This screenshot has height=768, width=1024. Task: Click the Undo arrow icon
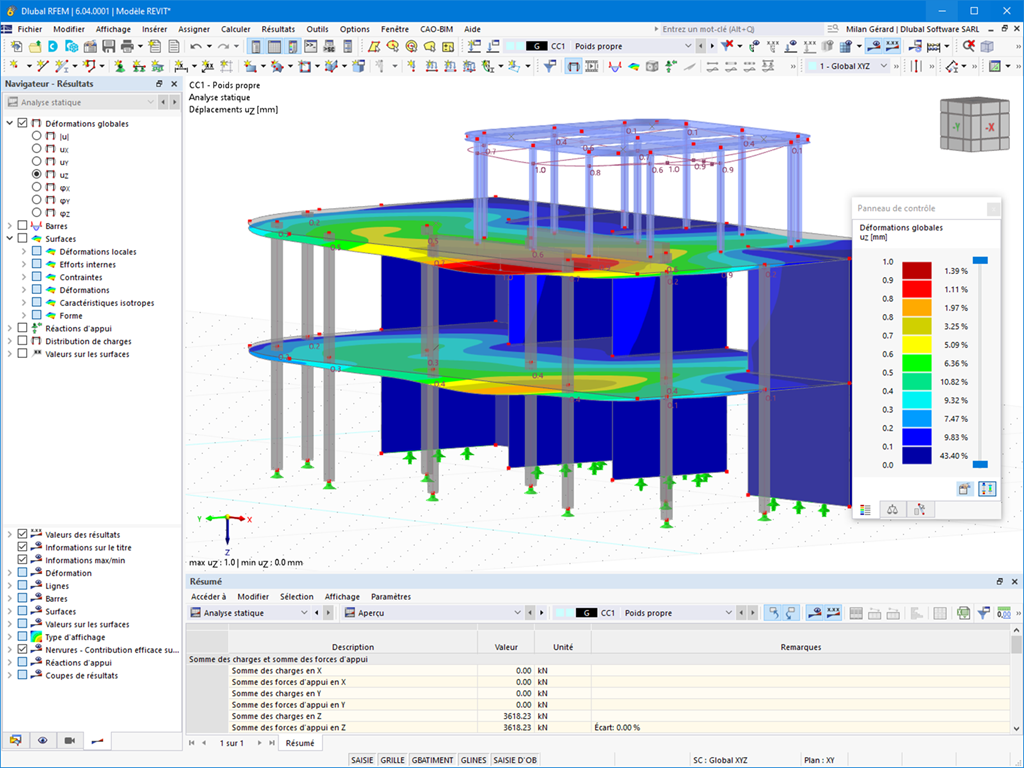click(193, 48)
